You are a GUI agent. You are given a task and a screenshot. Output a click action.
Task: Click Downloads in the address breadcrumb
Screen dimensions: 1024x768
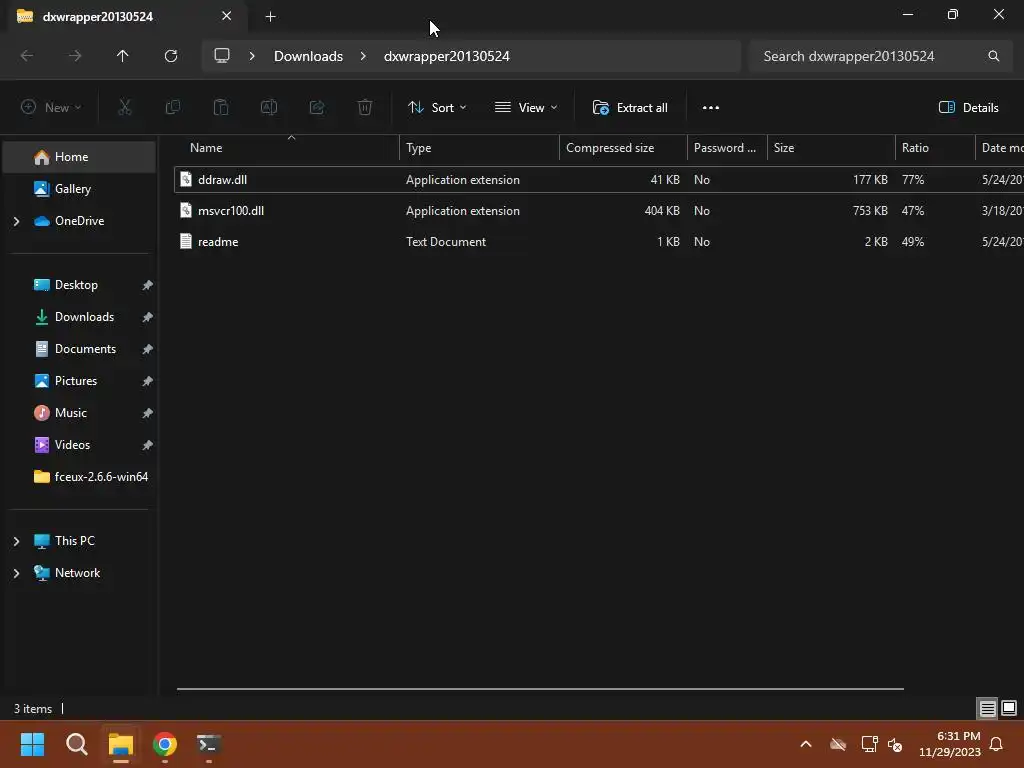tap(308, 56)
